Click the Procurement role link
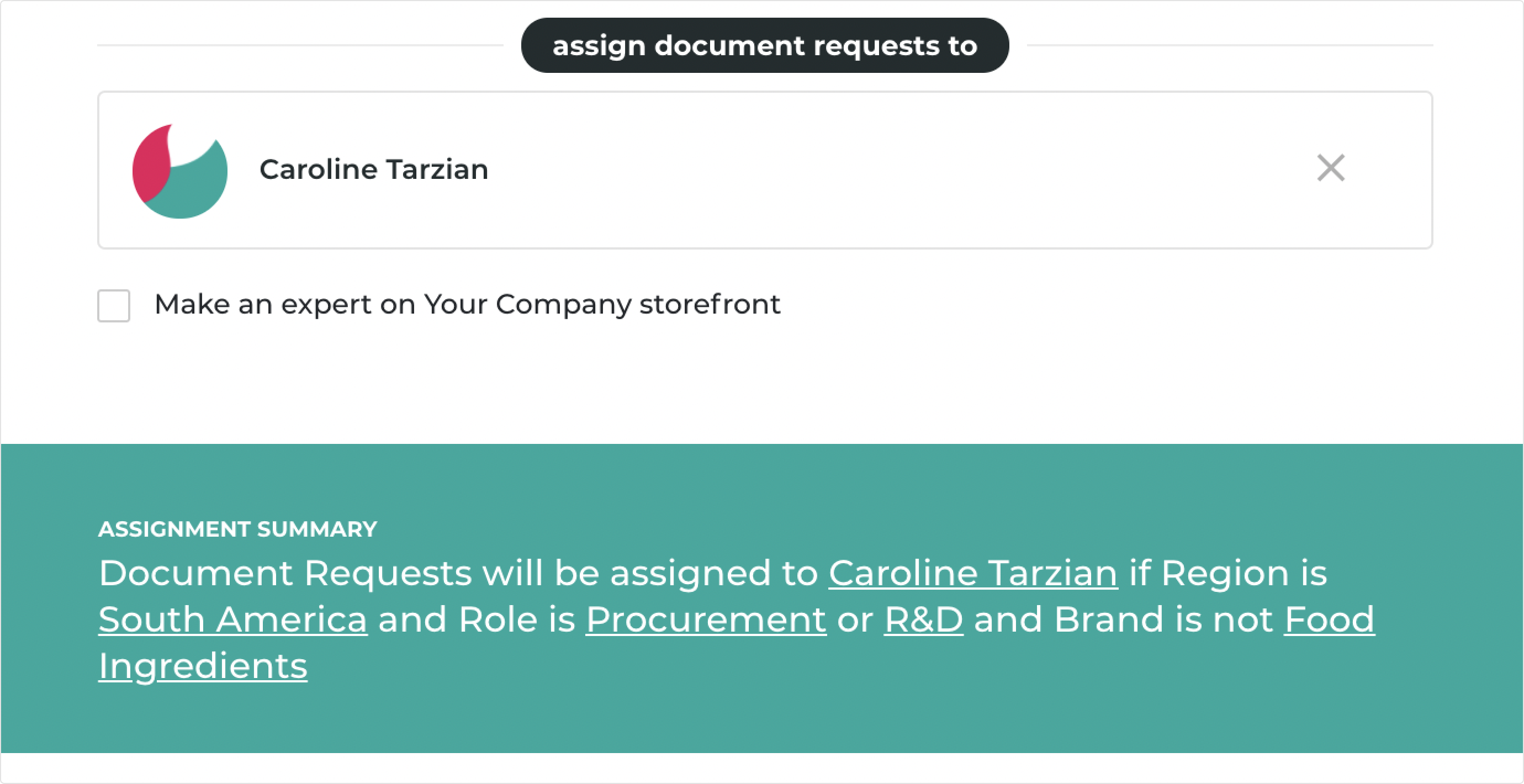This screenshot has width=1524, height=784. click(706, 620)
